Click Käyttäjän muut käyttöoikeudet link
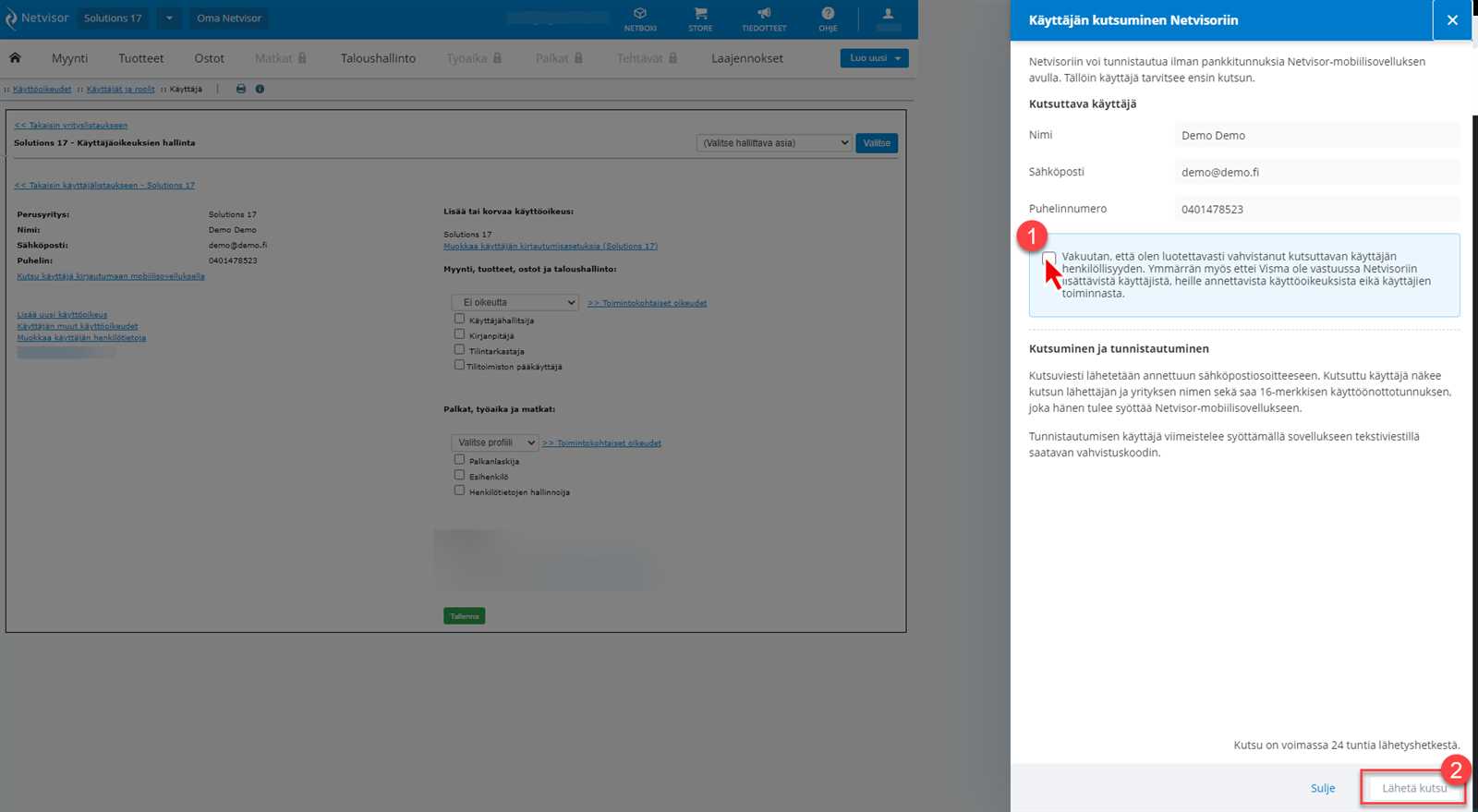This screenshot has width=1478, height=812. (78, 326)
